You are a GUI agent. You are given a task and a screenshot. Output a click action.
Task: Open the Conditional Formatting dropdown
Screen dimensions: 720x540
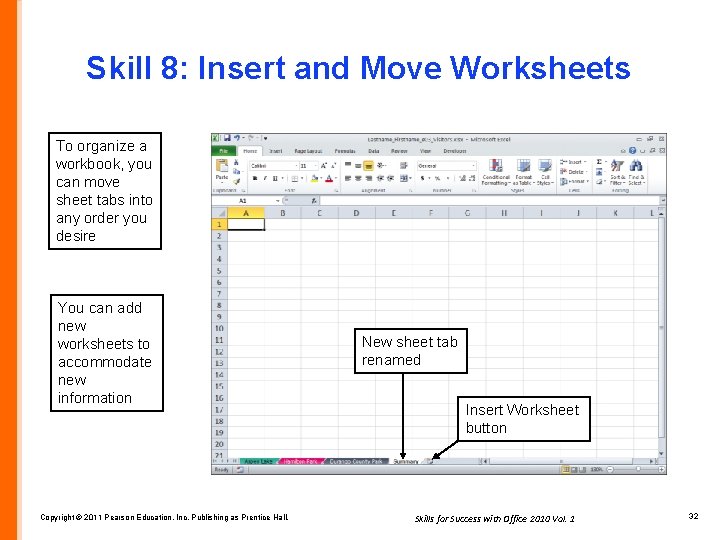[496, 172]
